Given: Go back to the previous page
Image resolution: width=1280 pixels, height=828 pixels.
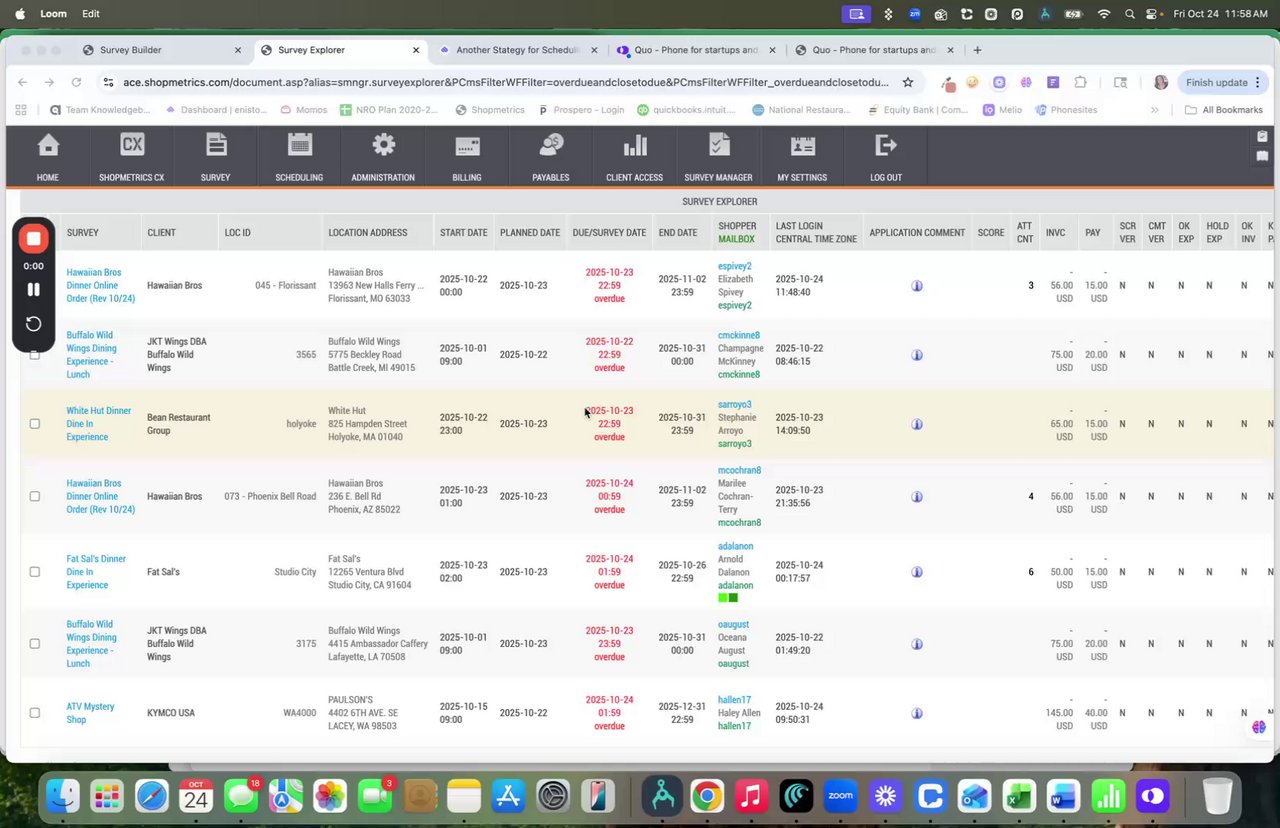Looking at the screenshot, I should click(23, 83).
